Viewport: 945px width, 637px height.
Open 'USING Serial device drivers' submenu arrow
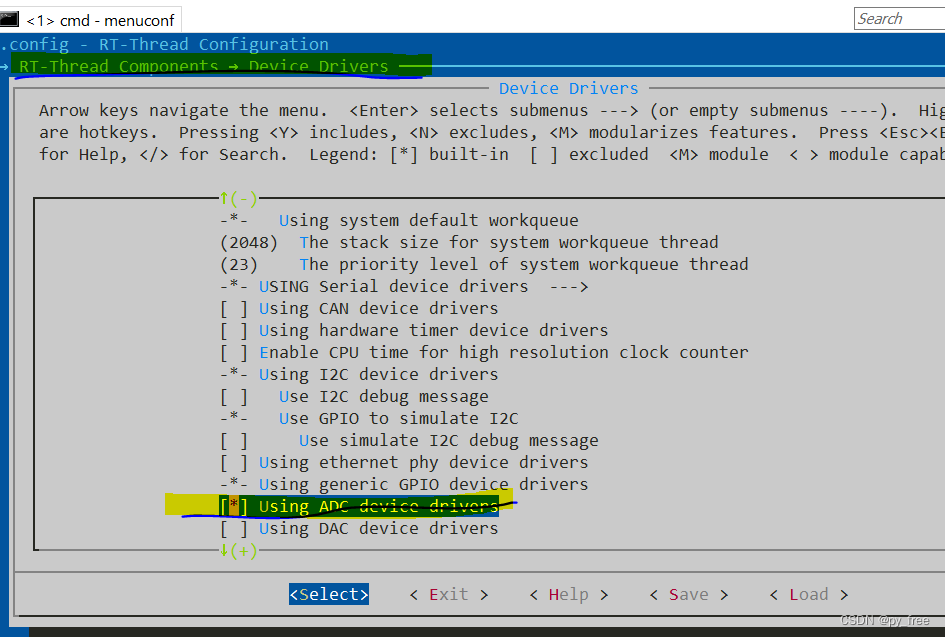[568, 286]
